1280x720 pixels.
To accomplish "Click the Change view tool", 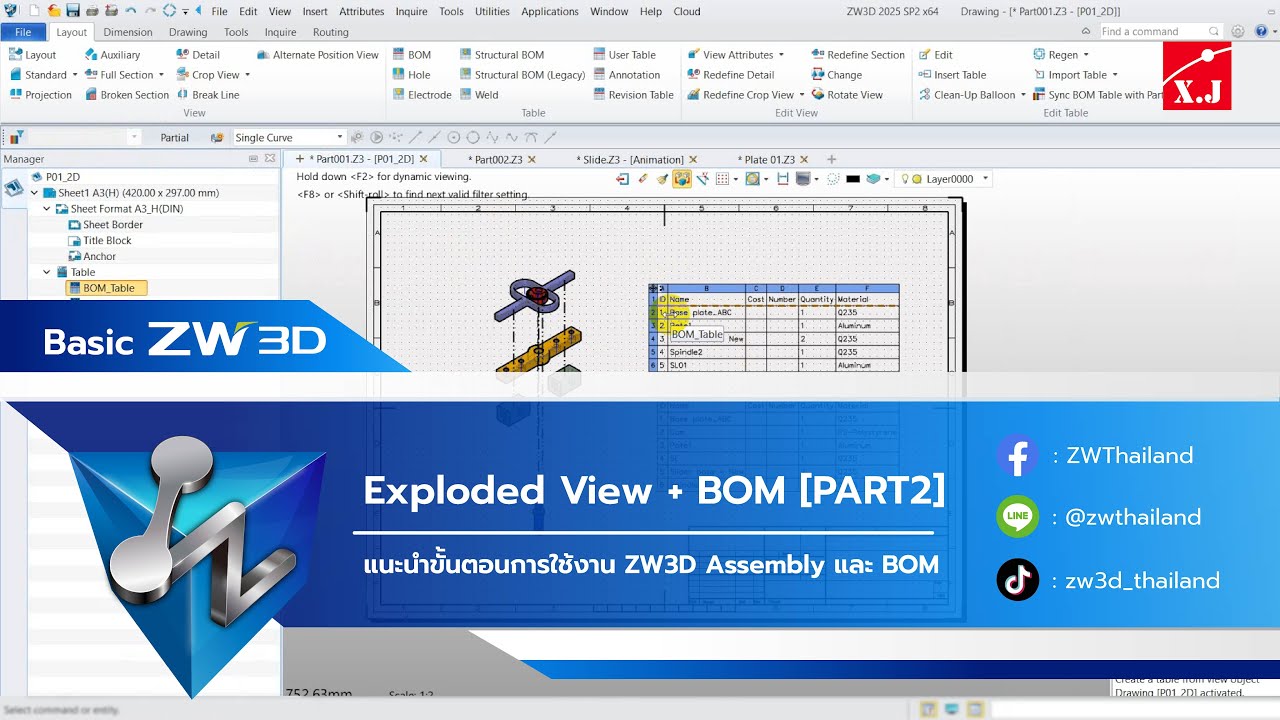I will coord(836,75).
